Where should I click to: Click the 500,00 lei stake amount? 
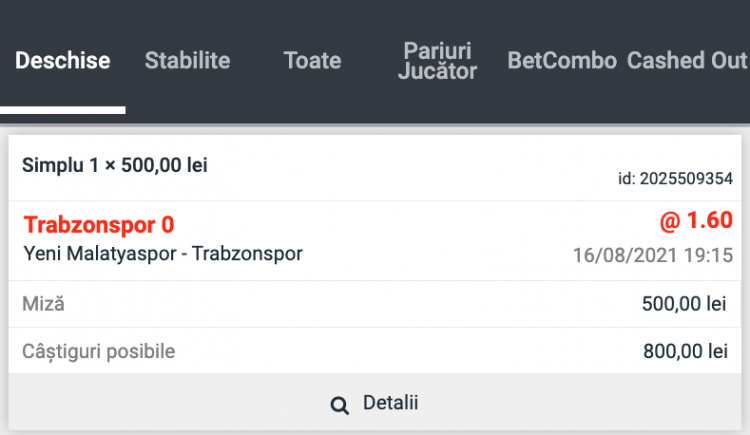pos(685,304)
